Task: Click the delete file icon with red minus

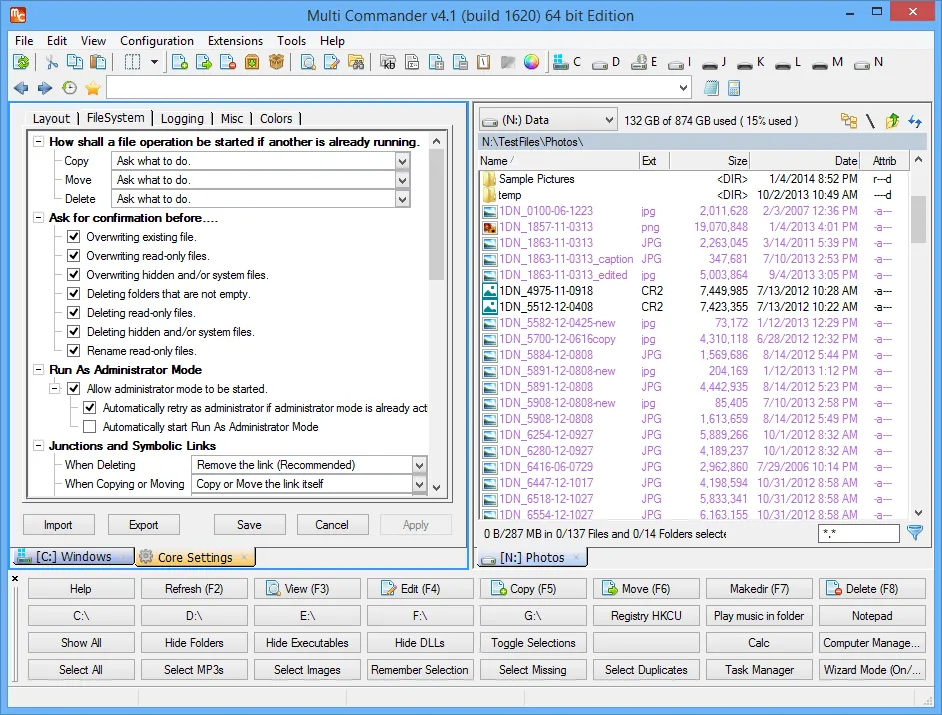Action: click(228, 62)
